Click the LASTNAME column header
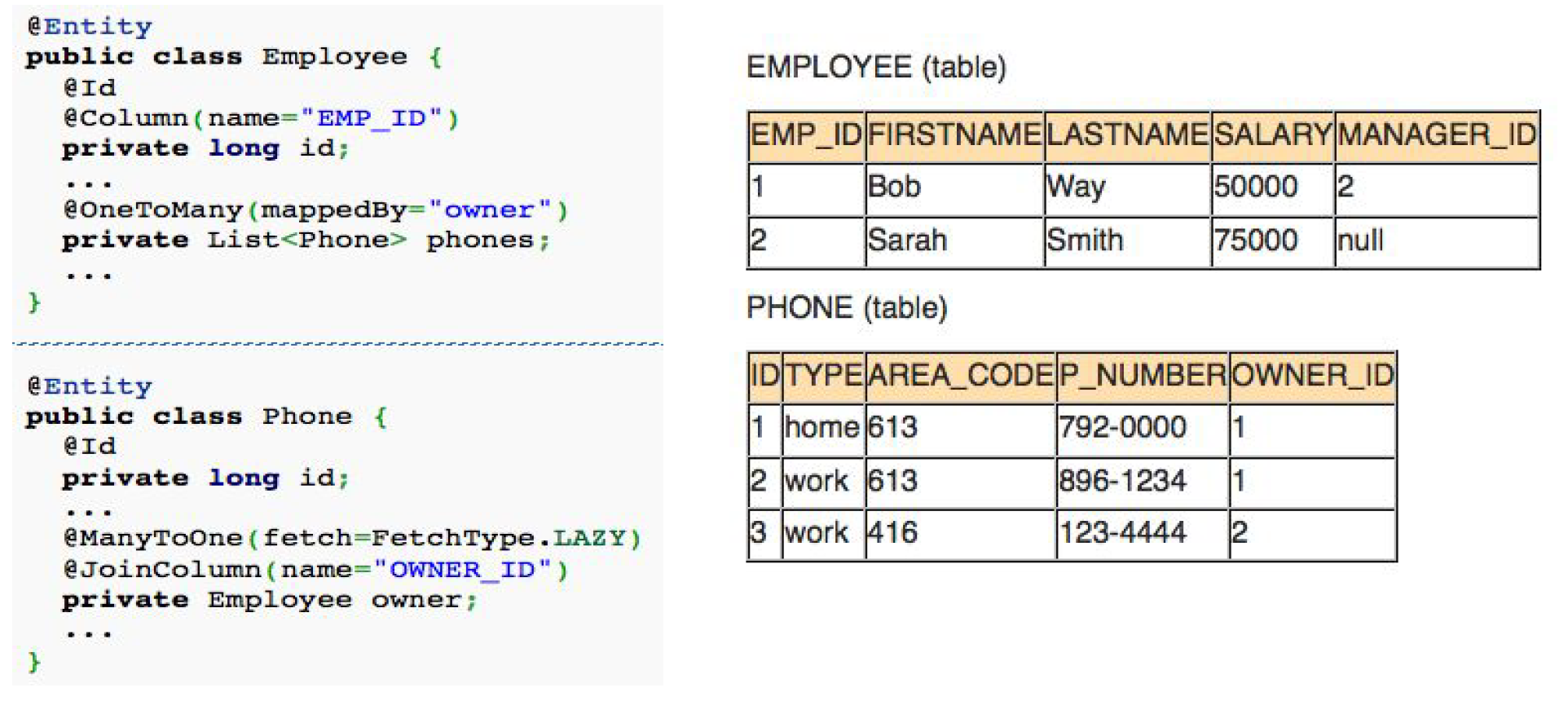This screenshot has width=1568, height=701. pyautogui.click(x=1126, y=135)
